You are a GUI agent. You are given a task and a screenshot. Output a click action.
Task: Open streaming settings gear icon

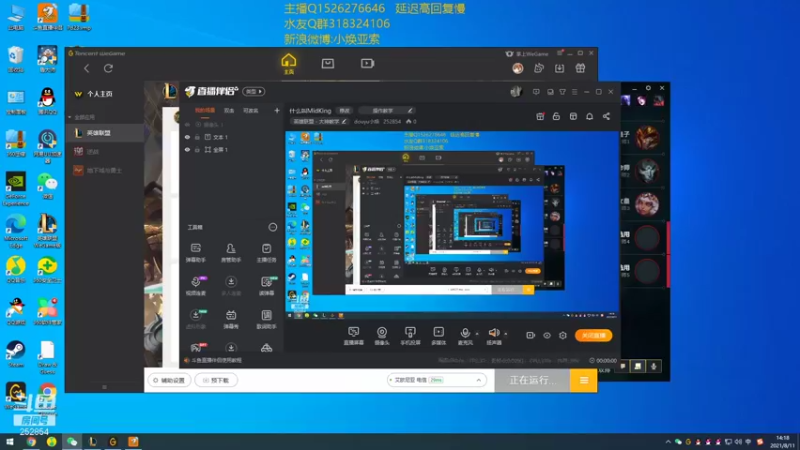(x=563, y=336)
